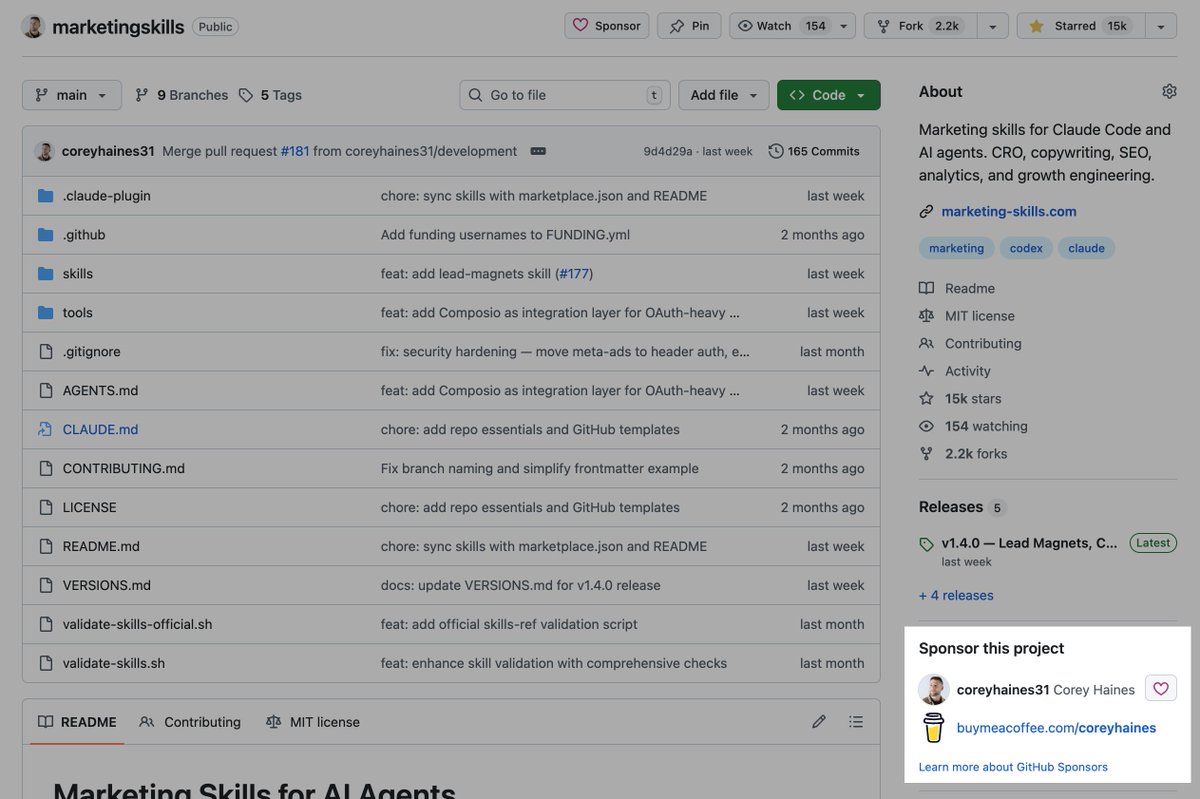Screen dimensions: 1200x799
Task: Click the repository owner avatar at top
Action: coord(33,26)
